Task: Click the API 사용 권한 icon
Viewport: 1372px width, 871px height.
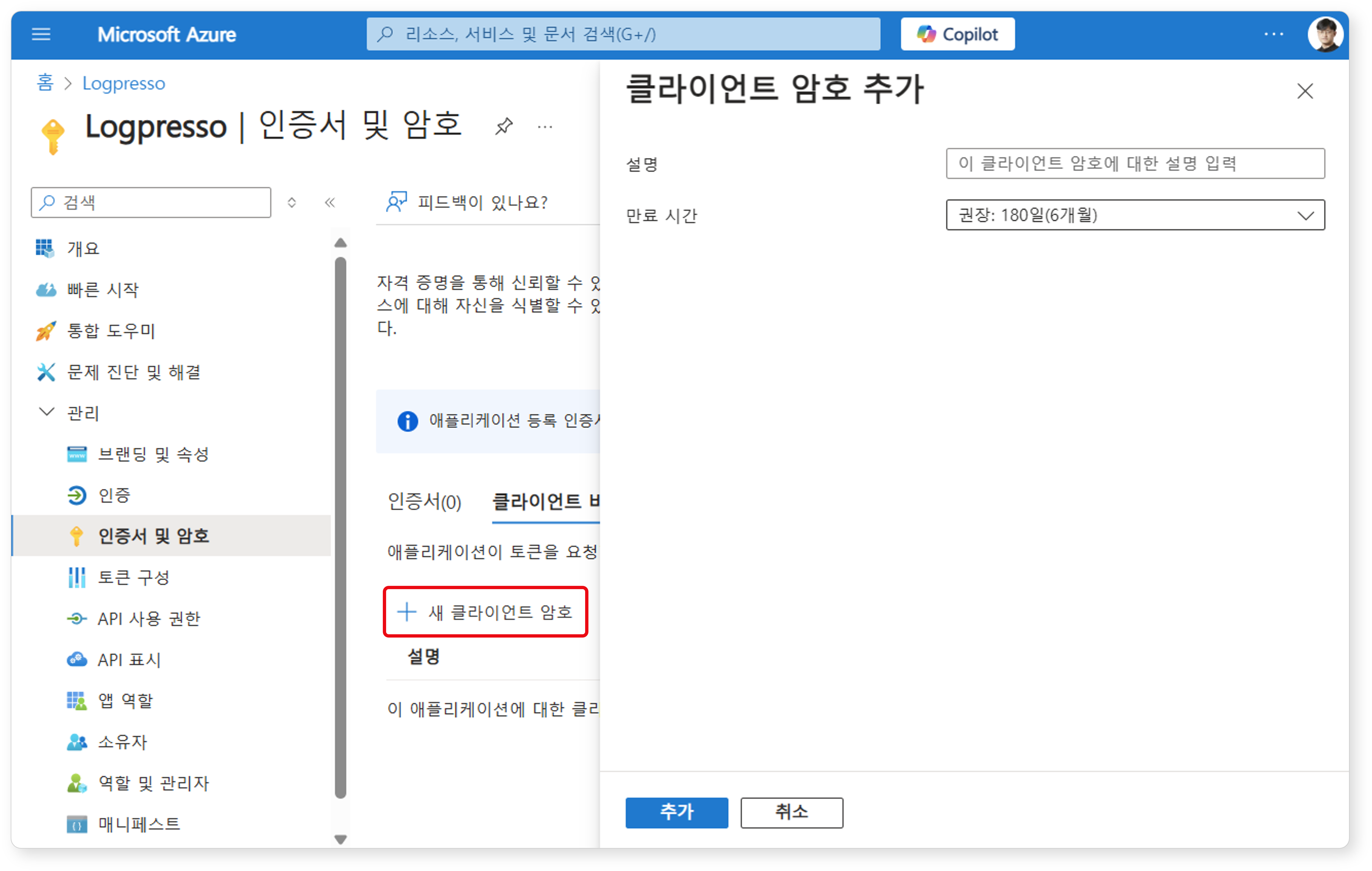Action: [x=77, y=618]
